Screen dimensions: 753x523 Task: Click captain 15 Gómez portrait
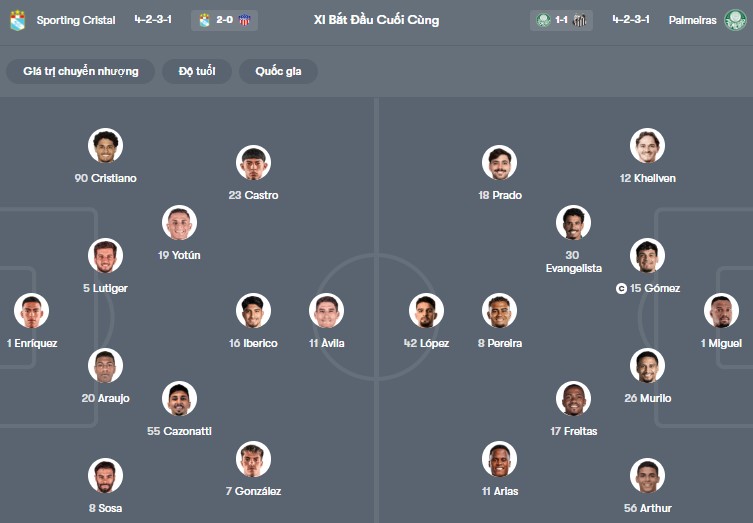647,255
